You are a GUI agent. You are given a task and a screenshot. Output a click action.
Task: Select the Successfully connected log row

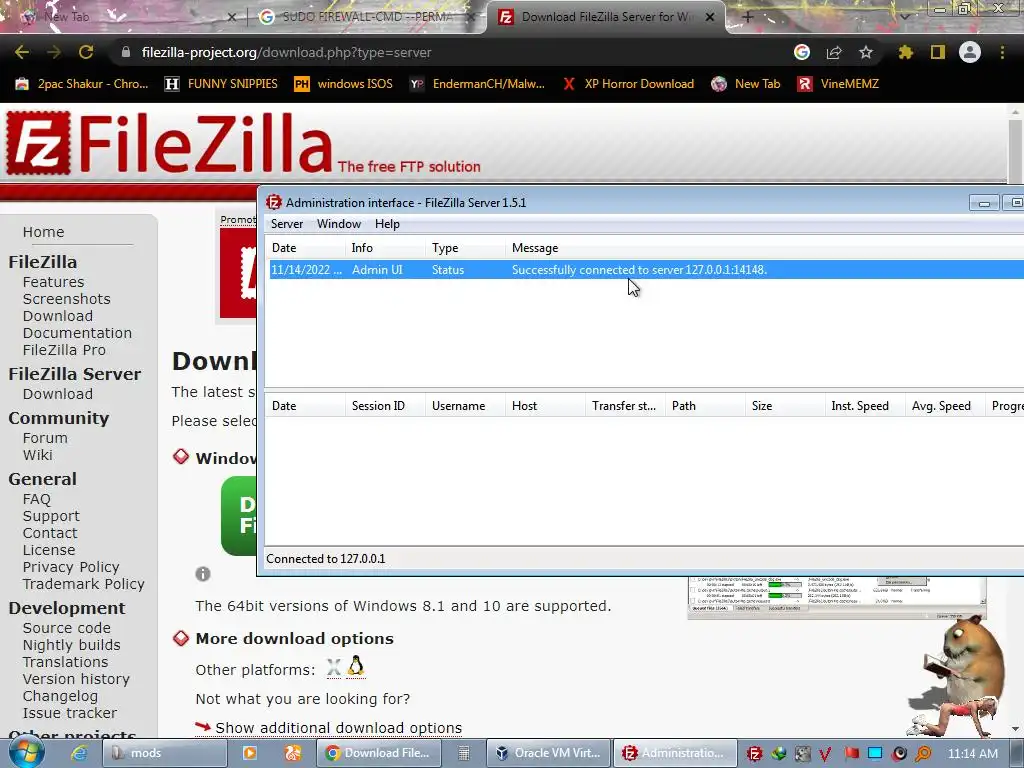click(x=647, y=270)
